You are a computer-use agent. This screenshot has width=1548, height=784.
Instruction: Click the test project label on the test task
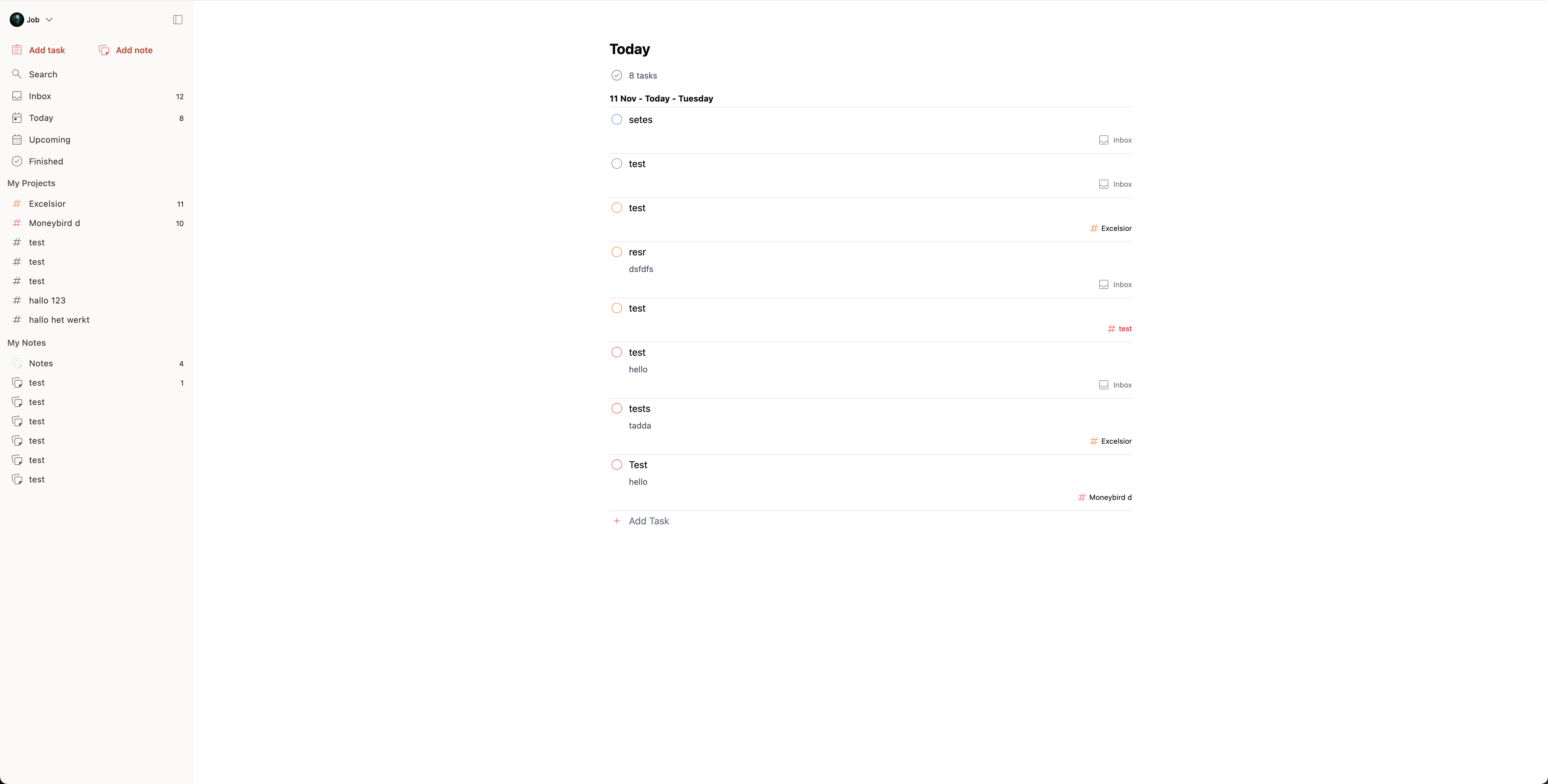point(1119,329)
